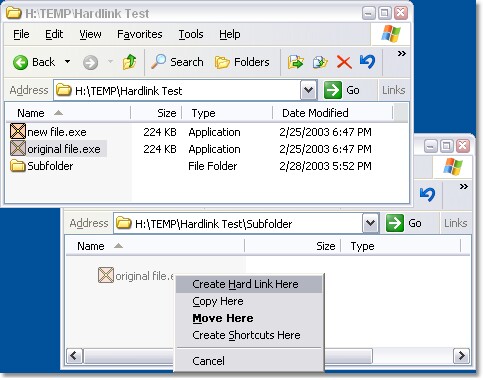Sort by the Size column in the Hardlink Test window
Image resolution: width=483 pixels, height=380 pixels.
pyautogui.click(x=156, y=113)
